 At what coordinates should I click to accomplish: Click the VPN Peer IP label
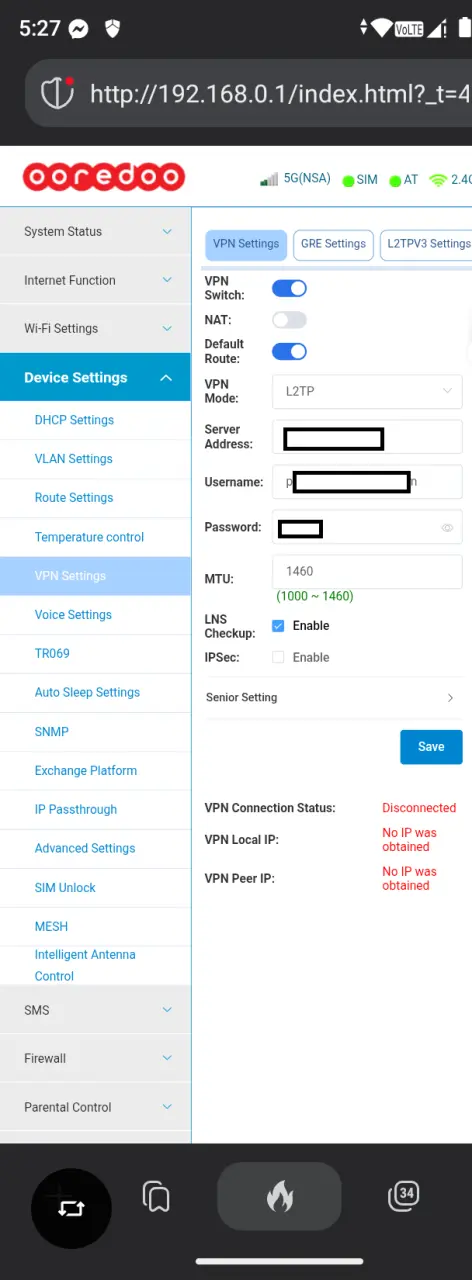pos(239,879)
